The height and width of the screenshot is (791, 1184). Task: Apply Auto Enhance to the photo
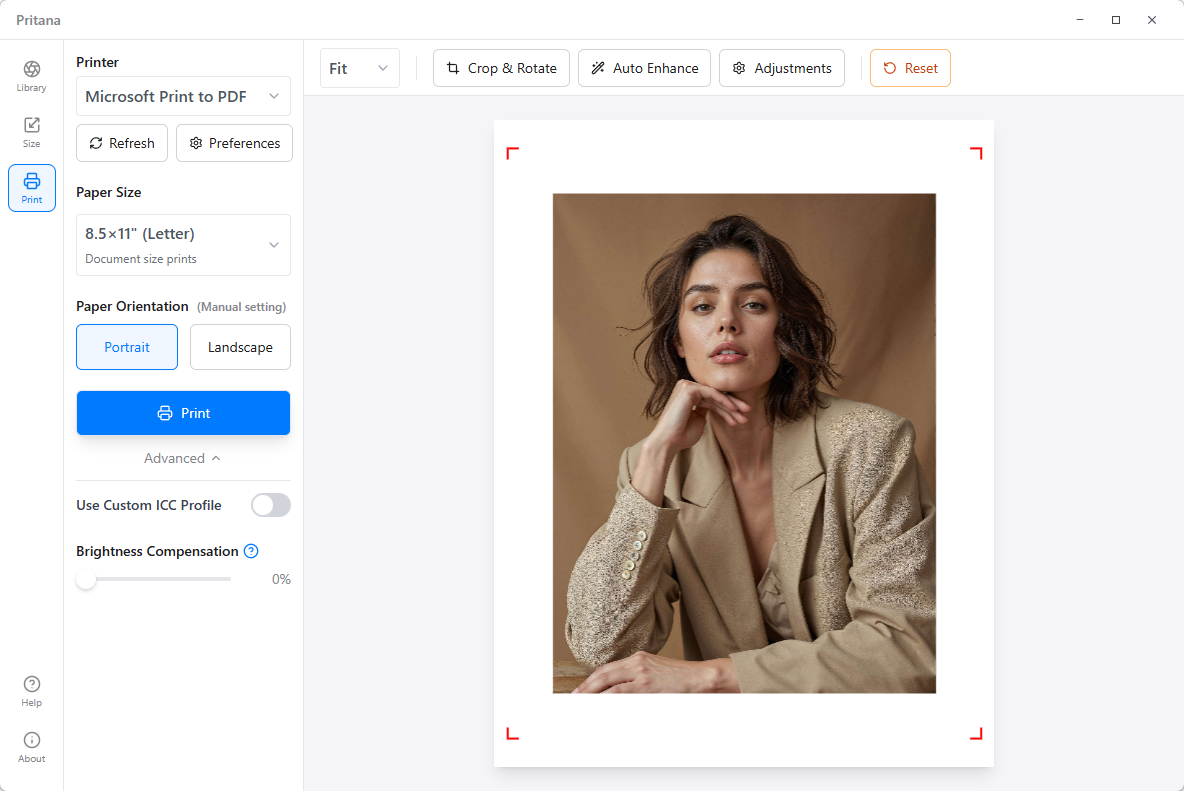[x=644, y=68]
